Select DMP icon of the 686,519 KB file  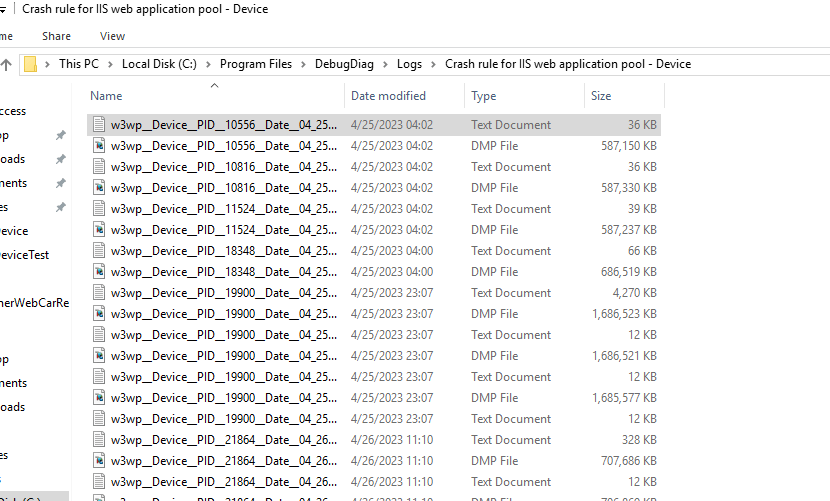98,272
